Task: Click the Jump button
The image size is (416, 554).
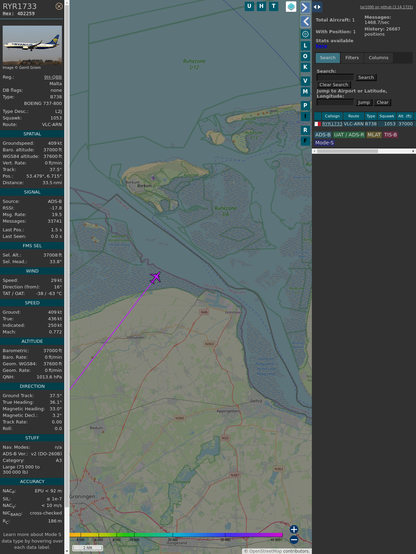Action: 364,102
